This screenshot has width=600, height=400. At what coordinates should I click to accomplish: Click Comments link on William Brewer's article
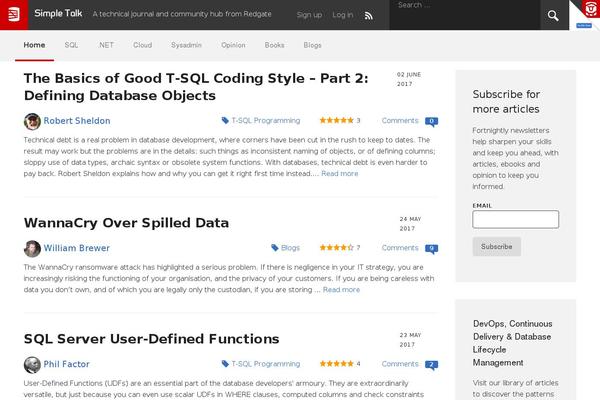tap(400, 248)
